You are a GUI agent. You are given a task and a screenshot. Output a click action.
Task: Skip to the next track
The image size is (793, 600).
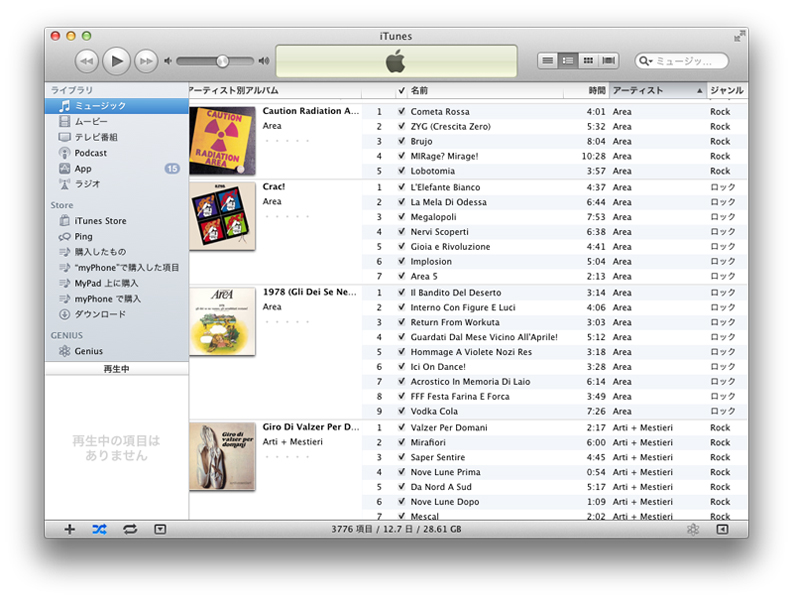pos(146,61)
